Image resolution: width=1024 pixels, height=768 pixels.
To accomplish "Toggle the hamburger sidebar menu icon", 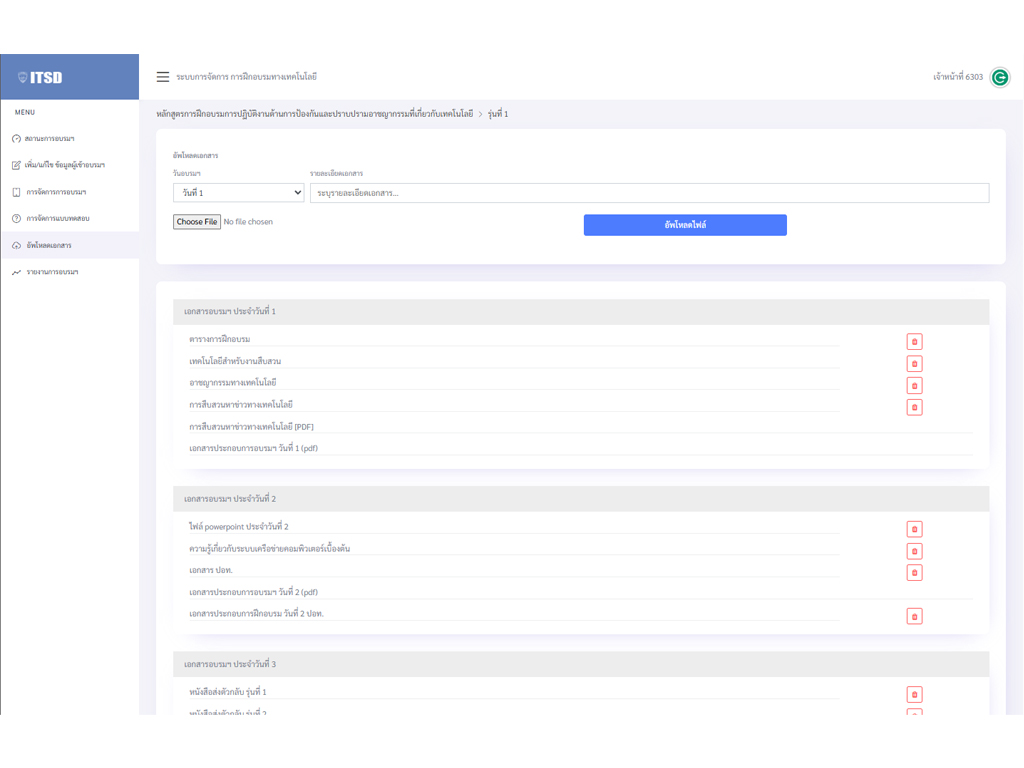I will click(x=163, y=77).
